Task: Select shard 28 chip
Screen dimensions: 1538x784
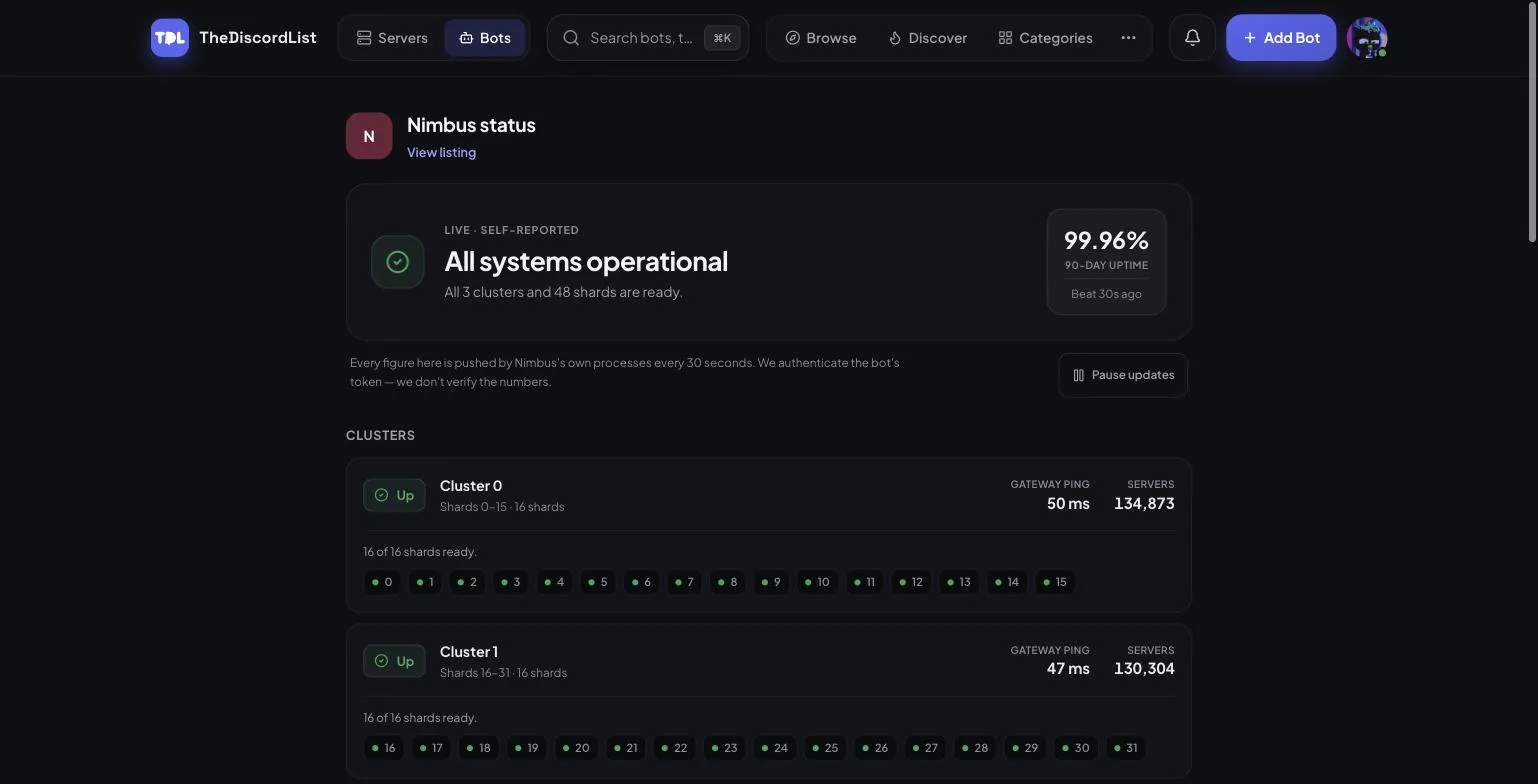Action: point(975,748)
